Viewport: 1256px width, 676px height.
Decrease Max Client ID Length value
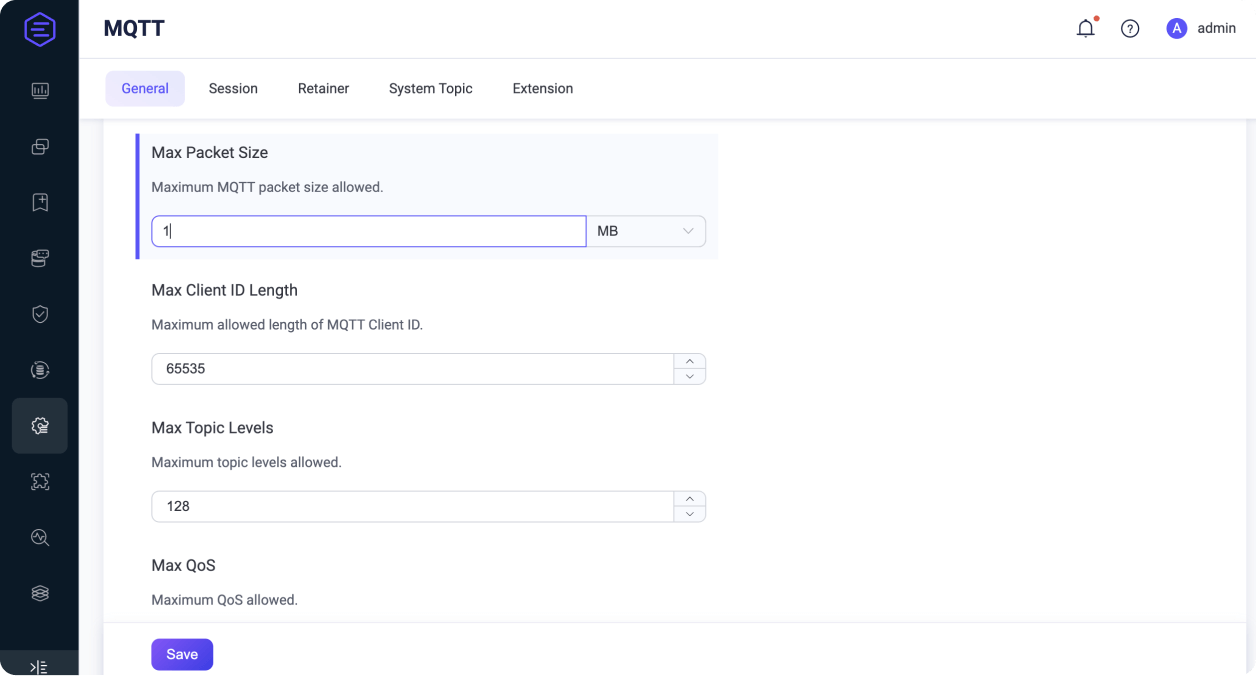click(690, 377)
